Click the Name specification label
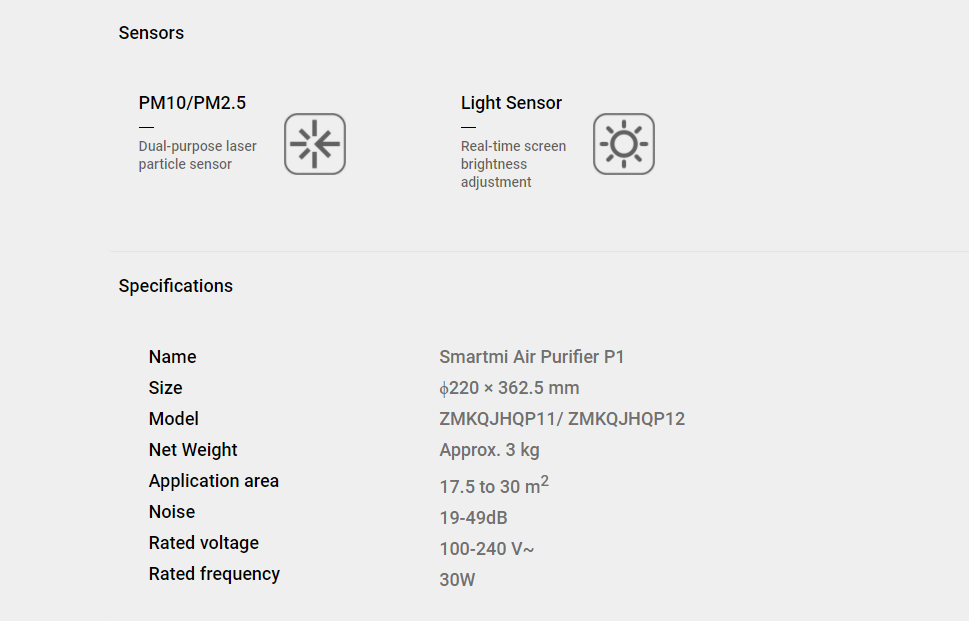This screenshot has width=969, height=621. [x=172, y=357]
